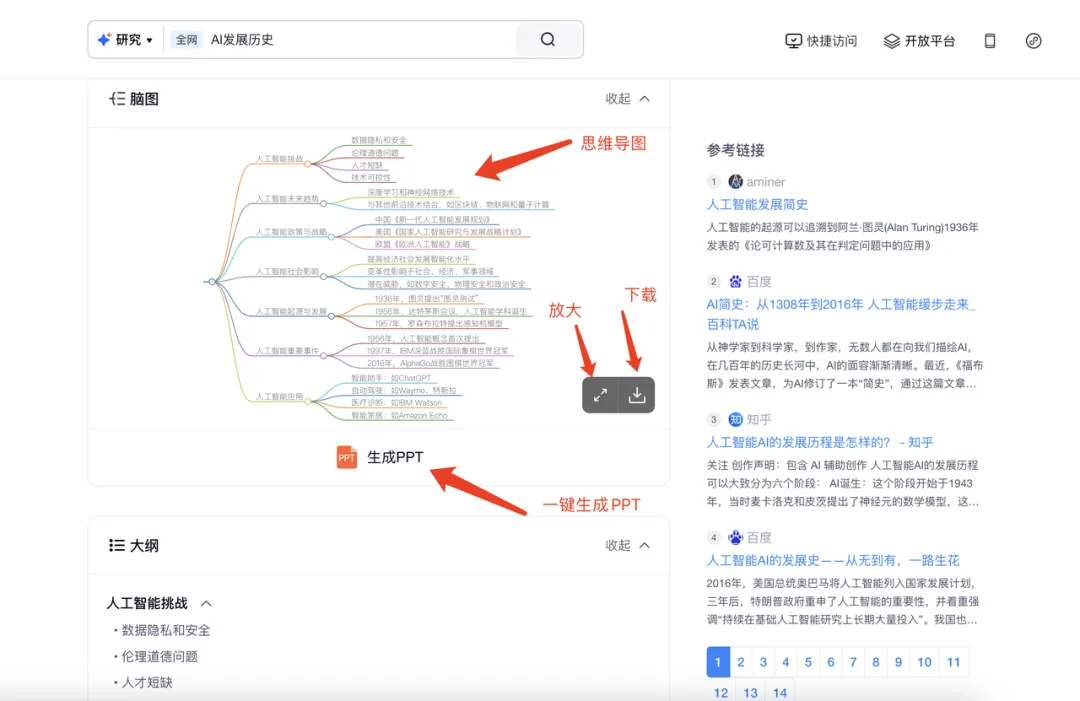Open the 研究 mode dropdown

point(125,38)
